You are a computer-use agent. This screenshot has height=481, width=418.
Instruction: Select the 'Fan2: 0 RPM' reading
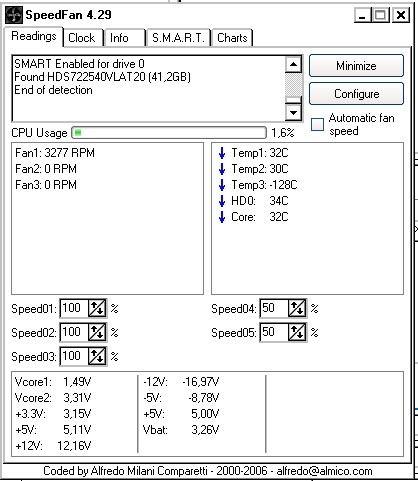point(46,169)
